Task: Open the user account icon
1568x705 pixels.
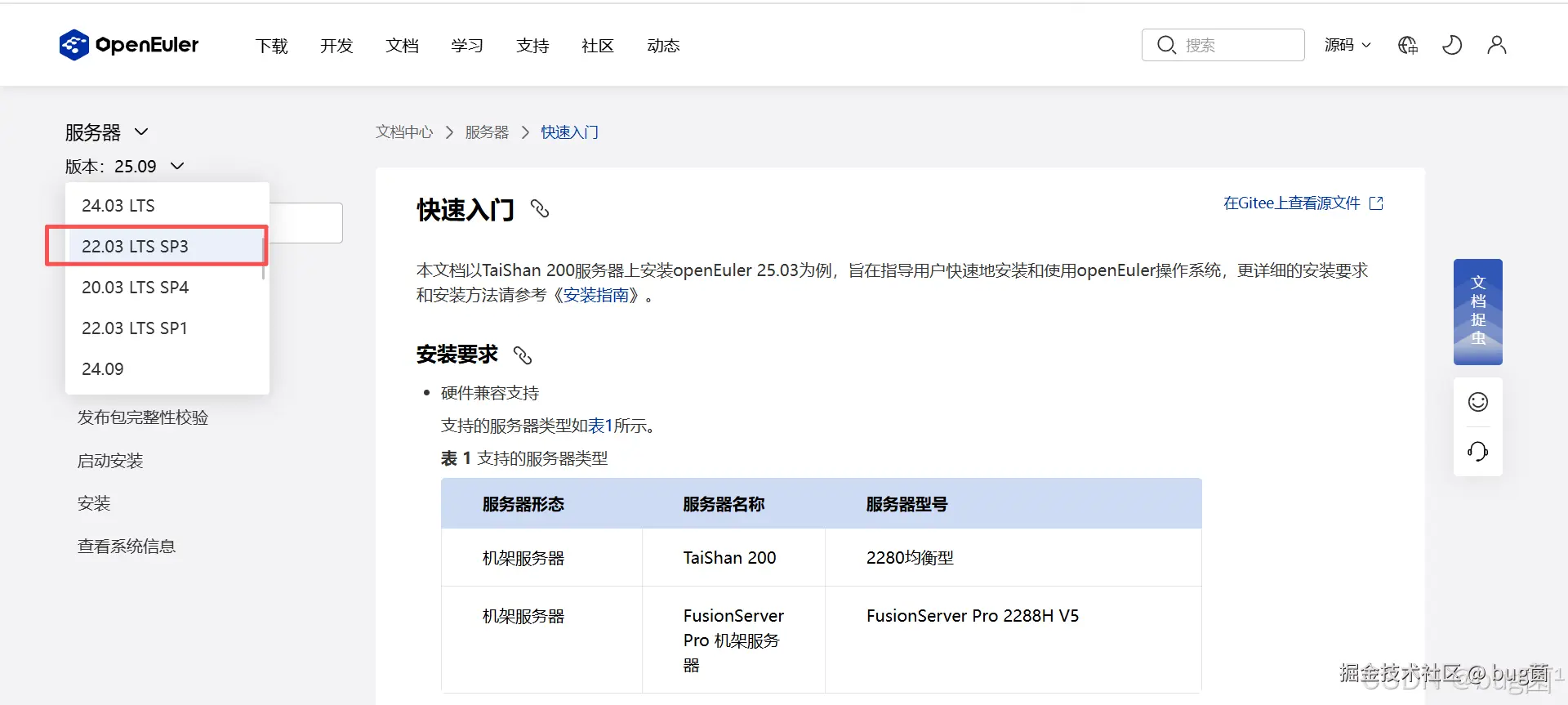Action: pos(1497,45)
